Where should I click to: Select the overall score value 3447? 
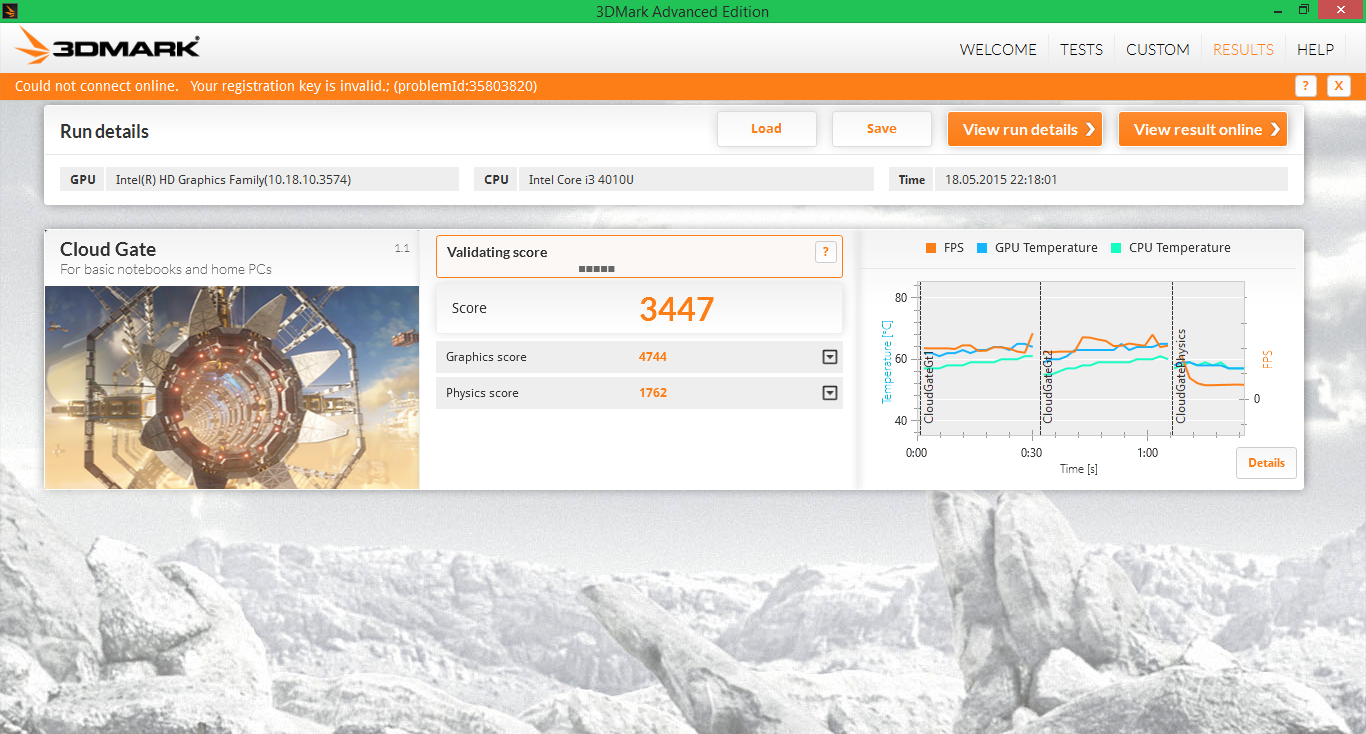[677, 310]
